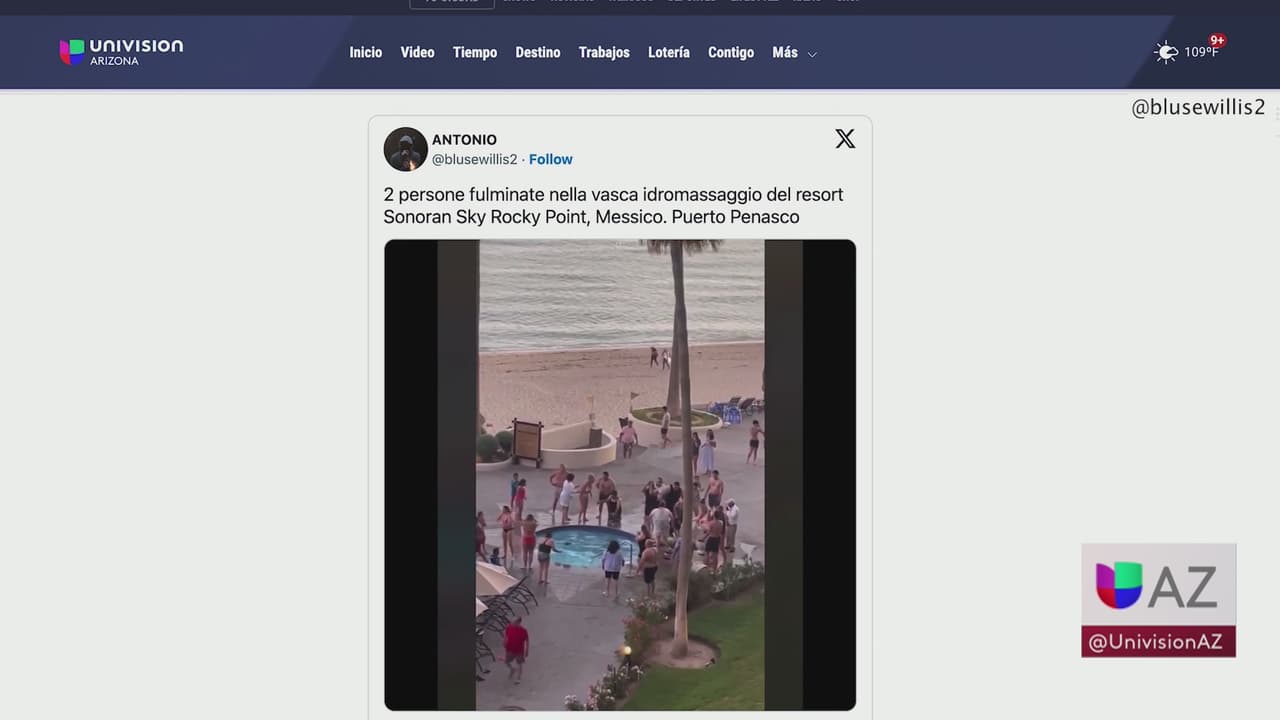Expand the Más menu chevron
The height and width of the screenshot is (720, 1280).
tap(812, 54)
